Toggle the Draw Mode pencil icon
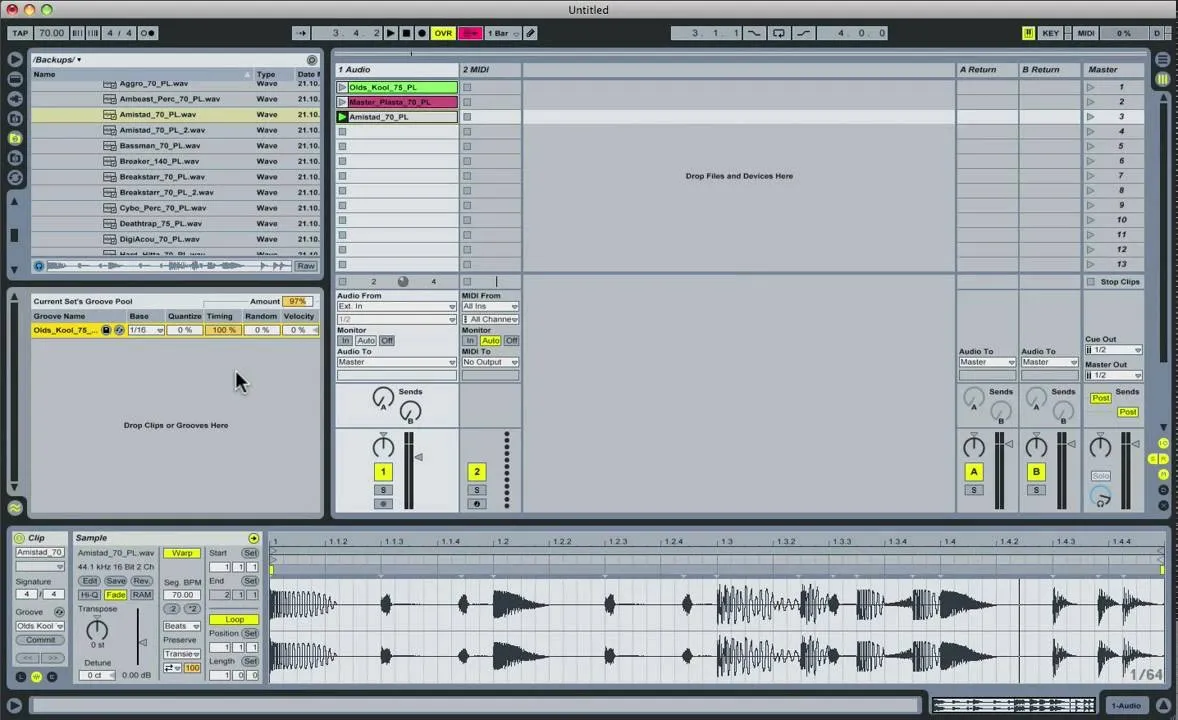Image resolution: width=1178 pixels, height=720 pixels. click(530, 33)
